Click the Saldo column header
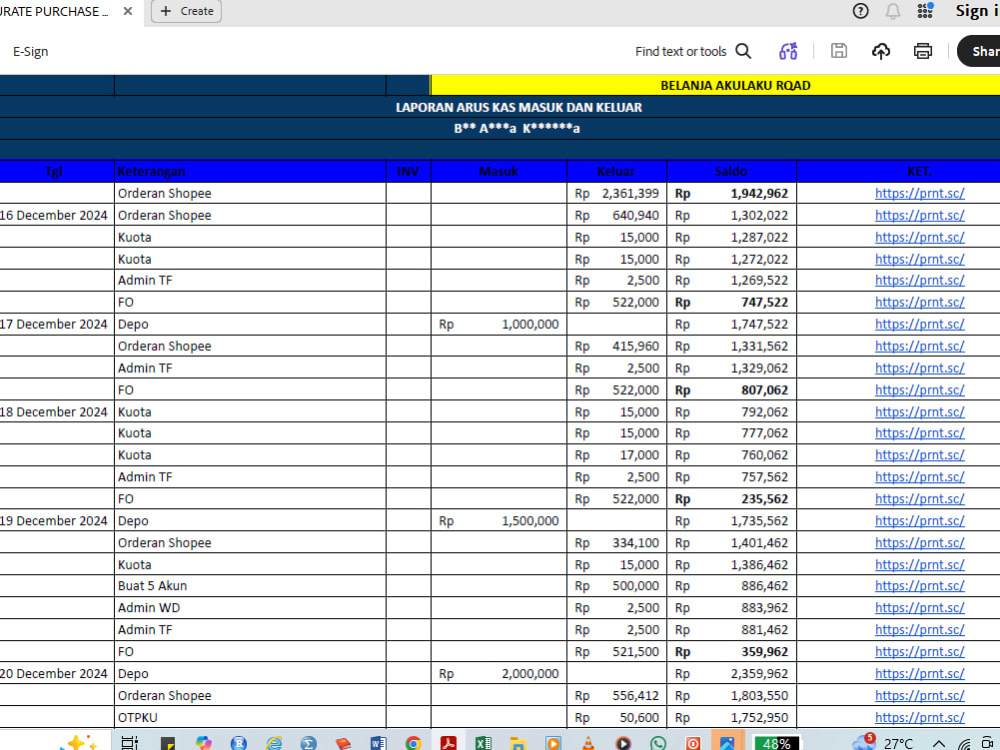1000x750 pixels. (x=731, y=171)
